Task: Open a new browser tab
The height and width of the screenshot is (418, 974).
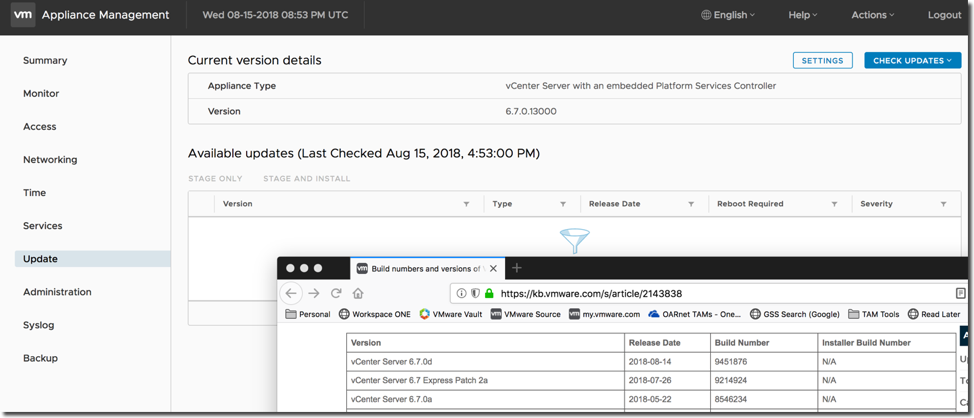Action: click(x=516, y=268)
